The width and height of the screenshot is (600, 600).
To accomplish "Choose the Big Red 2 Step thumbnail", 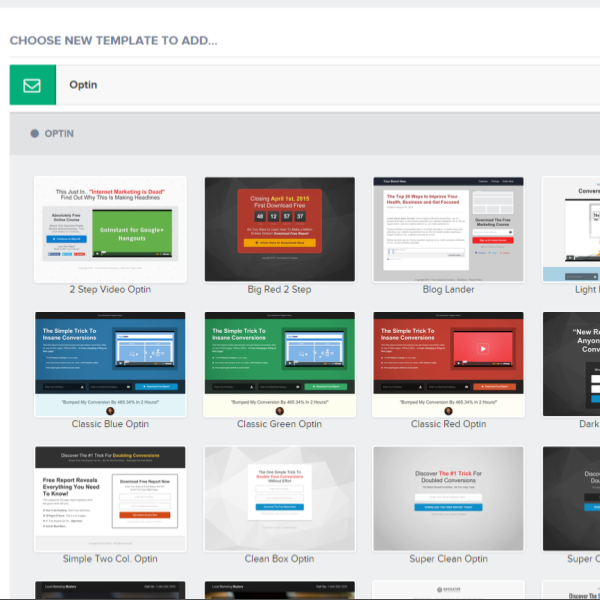I will (x=280, y=229).
